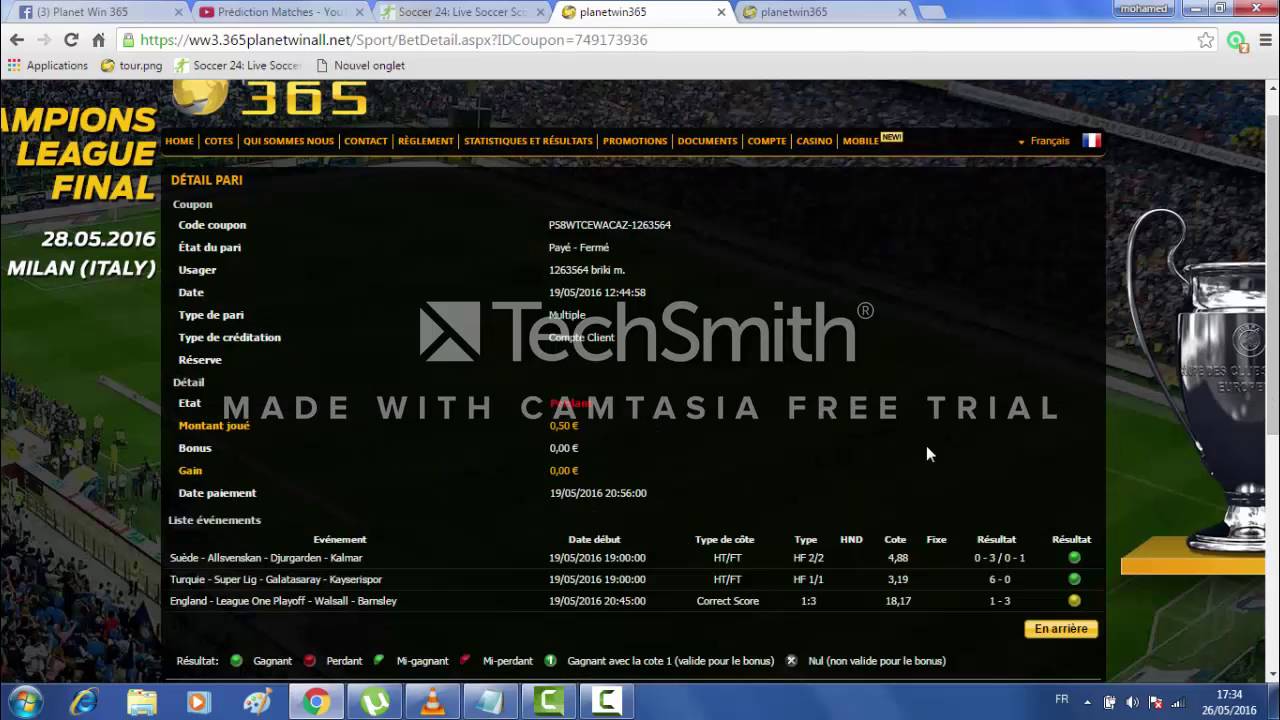Click the coupon code PS8WTCEWACAZ-1263564
Screen dimensions: 1280x720
pyautogui.click(x=610, y=225)
